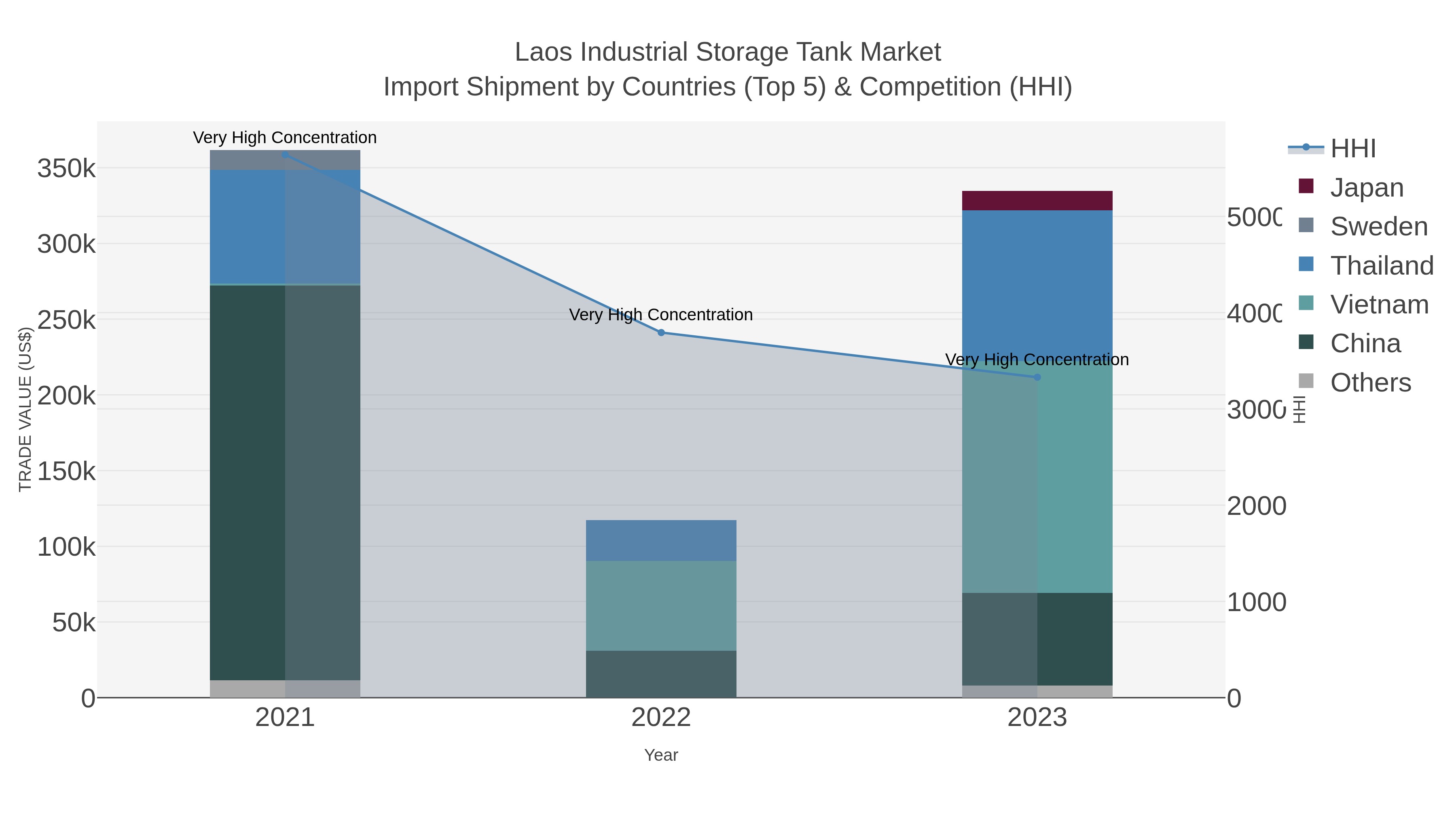Select the Japan segment of 2023 bar
1456x819 pixels.
(x=1037, y=201)
